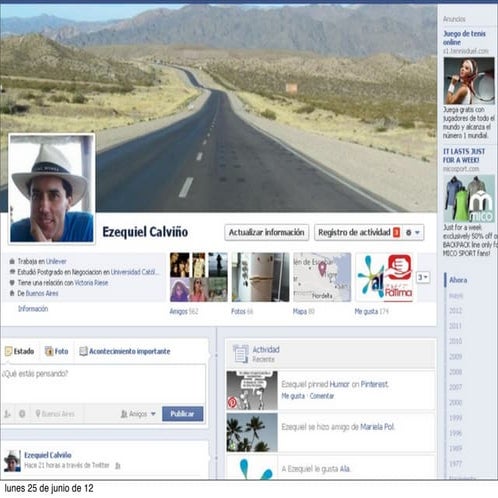
Task: Open the Mapa section link
Action: 303,311
